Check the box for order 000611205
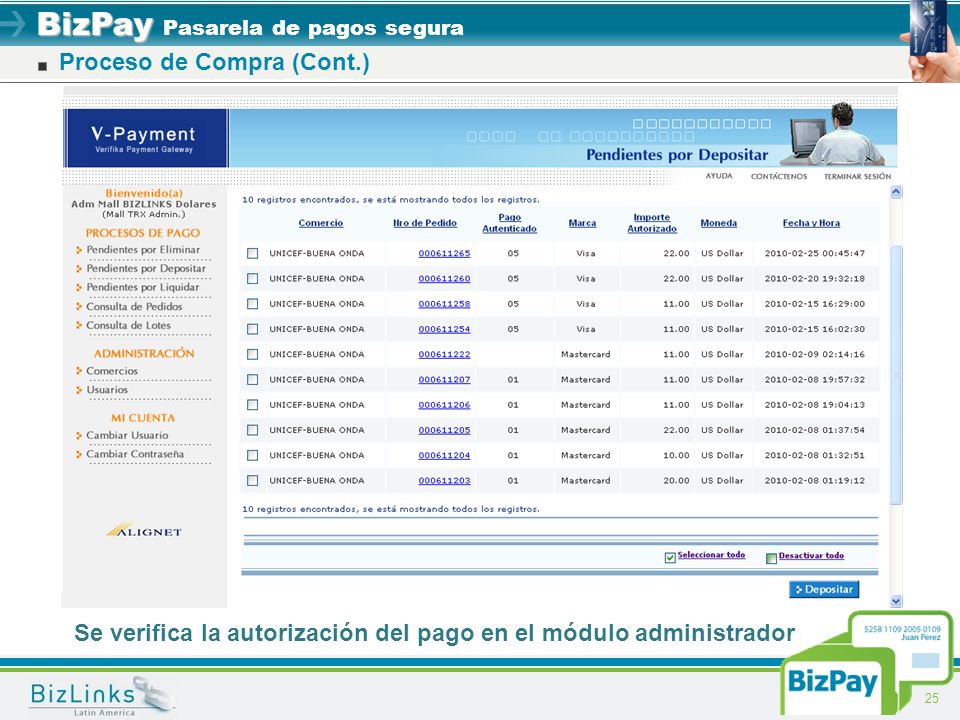The image size is (960, 720). (x=252, y=430)
